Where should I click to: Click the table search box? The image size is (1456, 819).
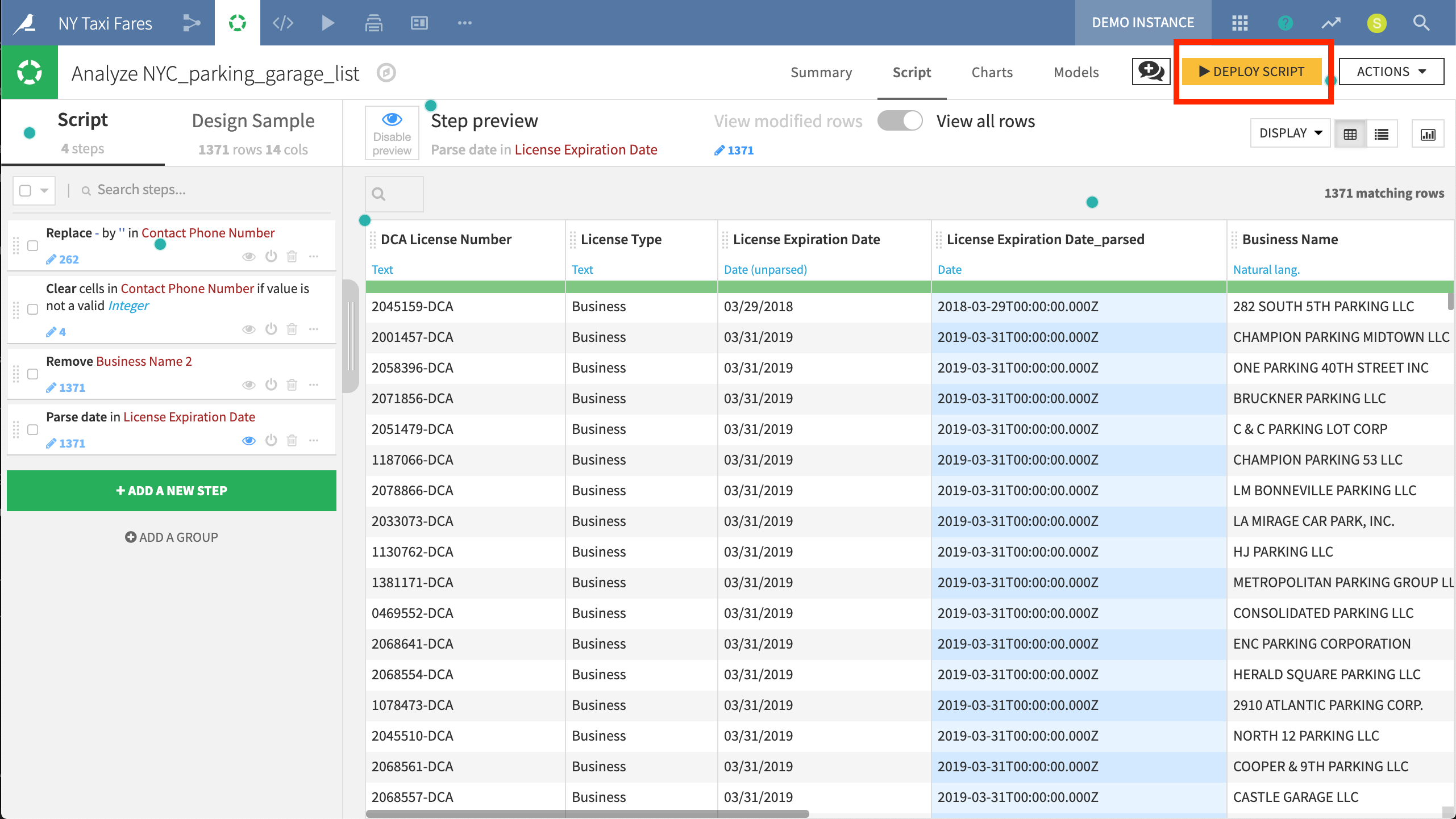coord(394,194)
